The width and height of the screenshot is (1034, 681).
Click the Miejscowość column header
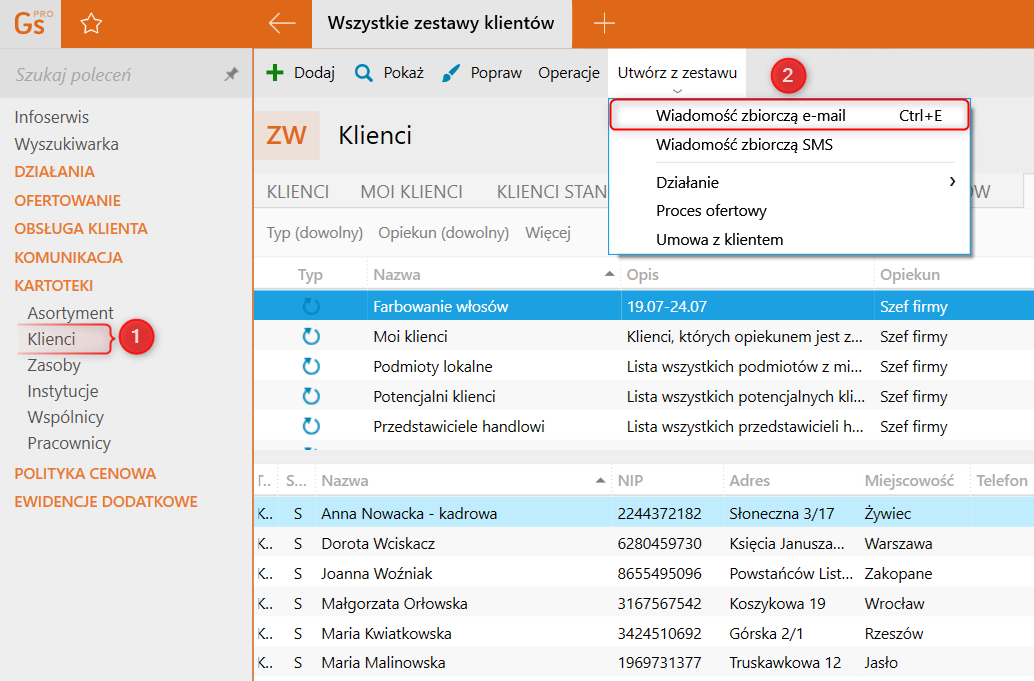click(x=913, y=481)
